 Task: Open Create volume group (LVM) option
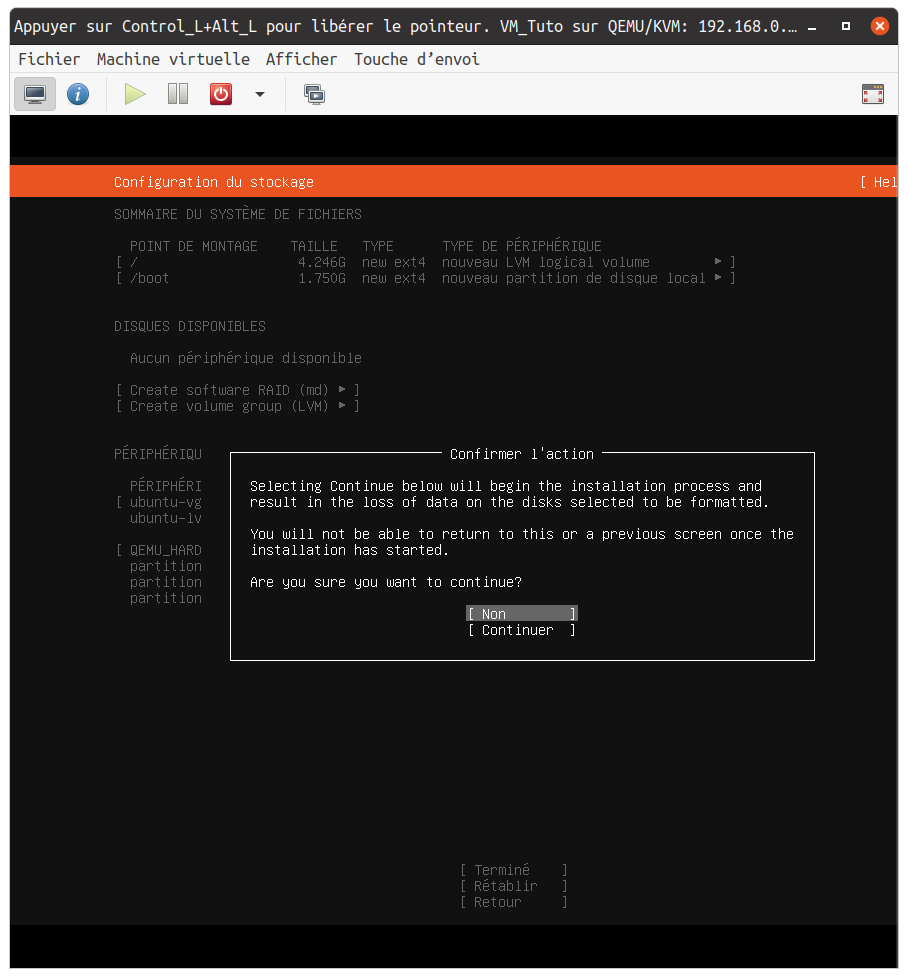click(x=237, y=406)
